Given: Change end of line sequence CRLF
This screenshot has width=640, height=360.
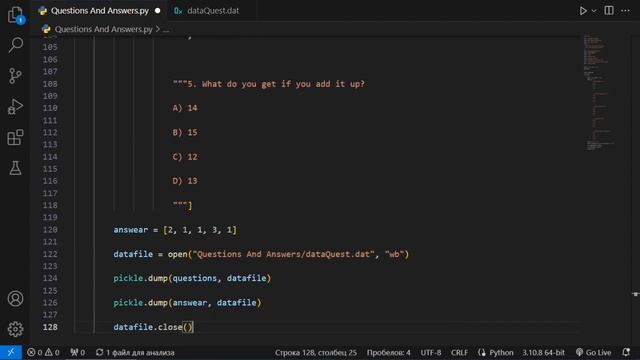Looking at the screenshot, I should point(459,352).
